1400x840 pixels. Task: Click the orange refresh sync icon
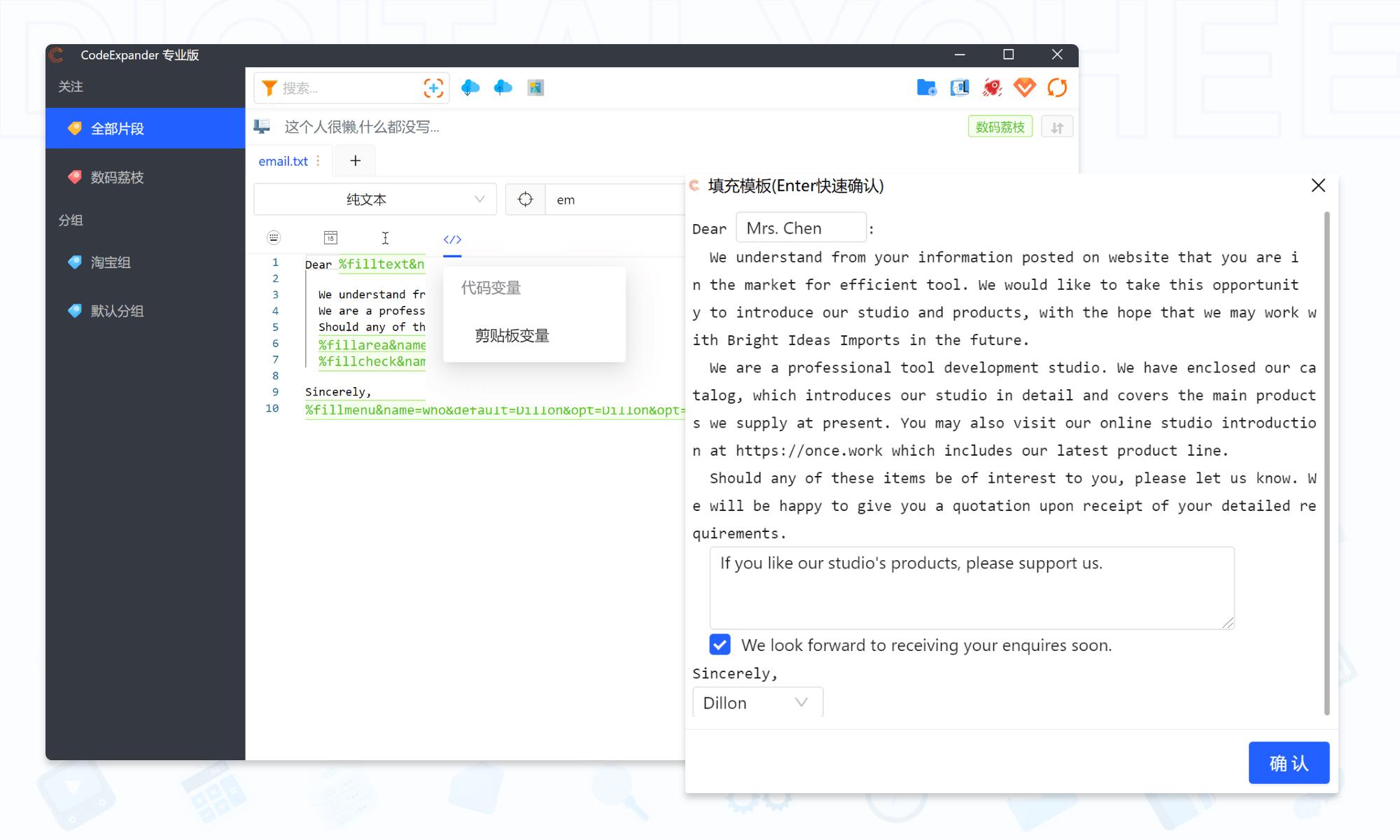(1057, 88)
